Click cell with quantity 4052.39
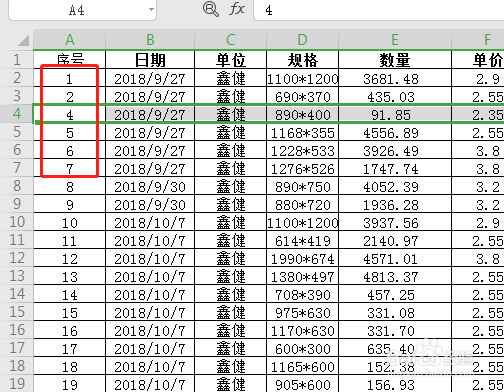Screen dimensions: 504x392 (395, 186)
